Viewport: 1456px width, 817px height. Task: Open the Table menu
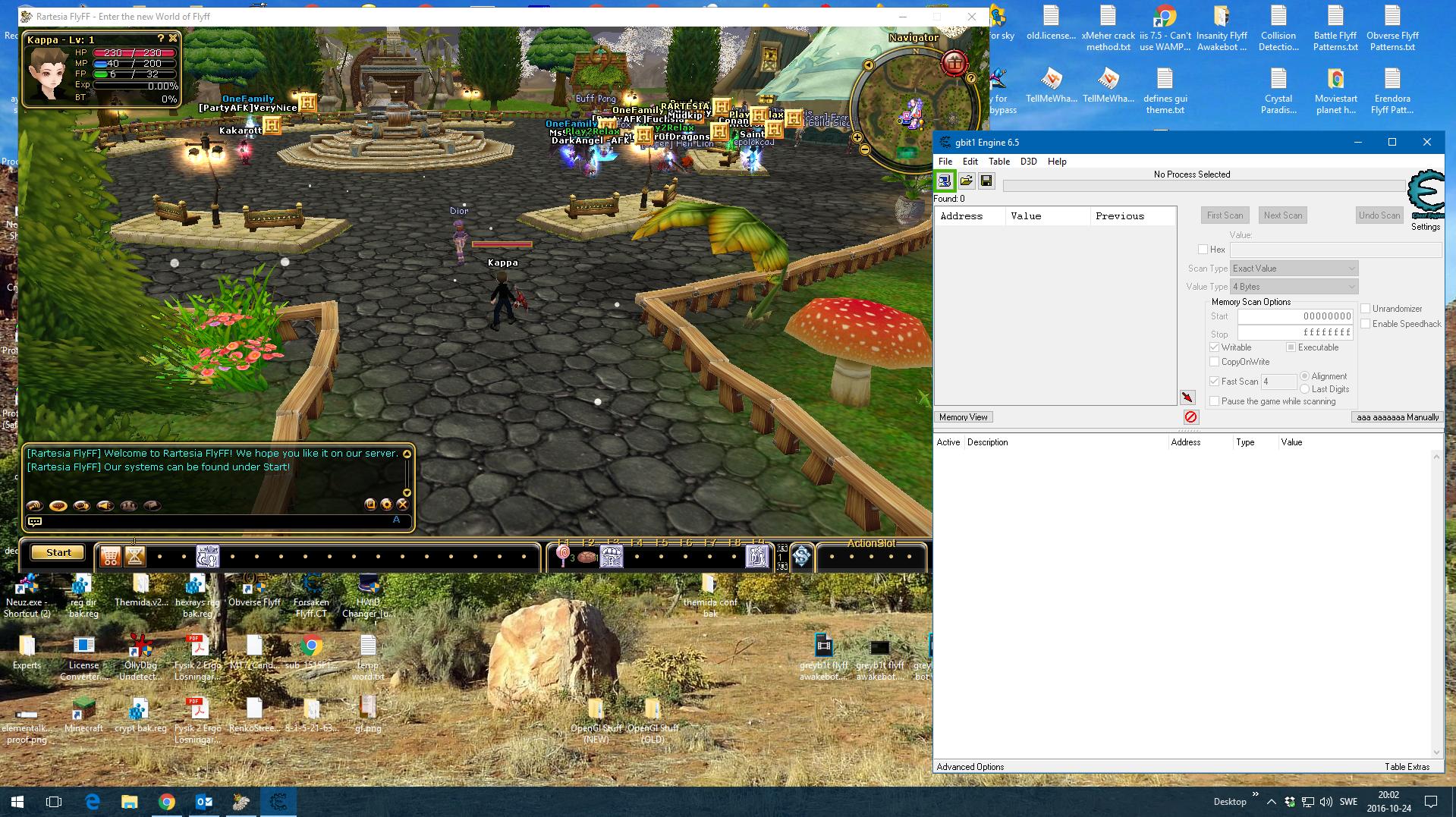[x=998, y=162]
